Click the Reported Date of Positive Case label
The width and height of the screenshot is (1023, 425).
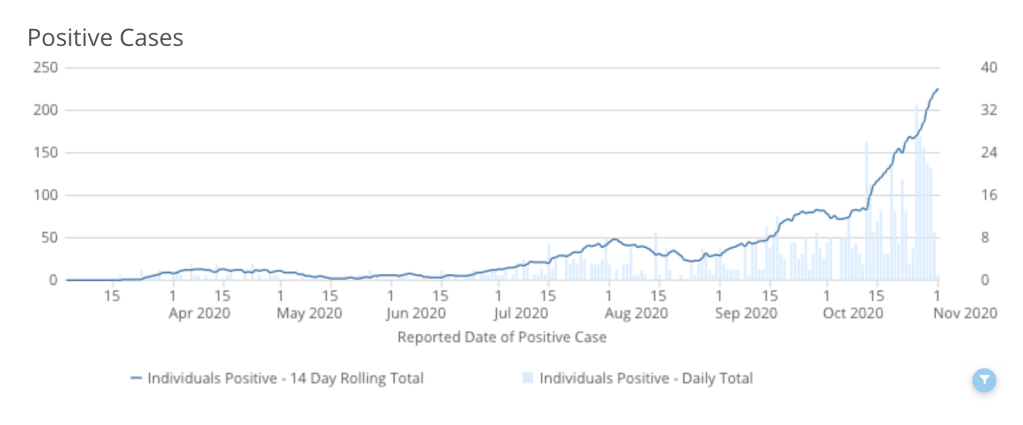point(502,337)
